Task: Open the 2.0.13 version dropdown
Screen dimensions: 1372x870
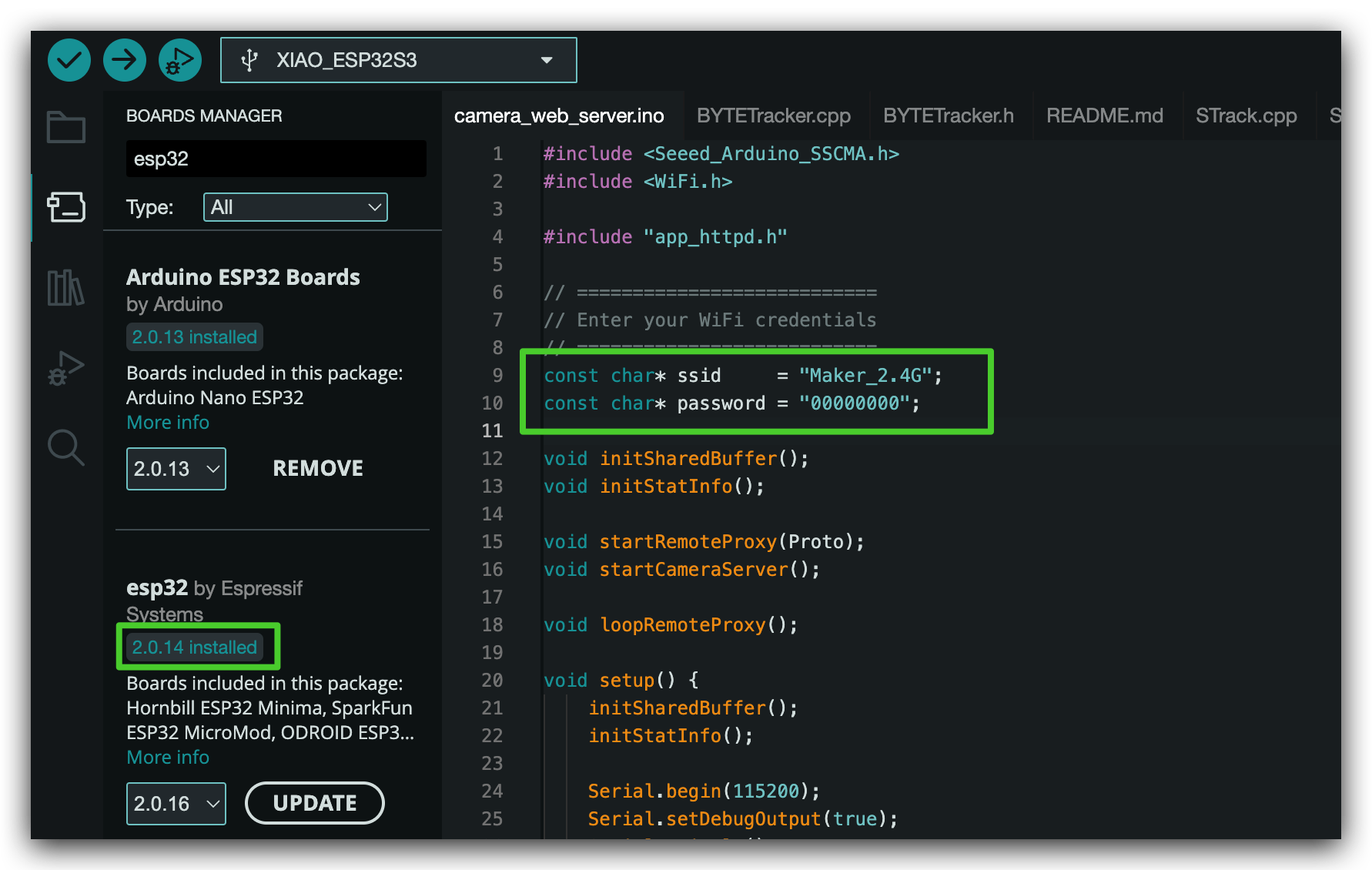Action: (176, 469)
